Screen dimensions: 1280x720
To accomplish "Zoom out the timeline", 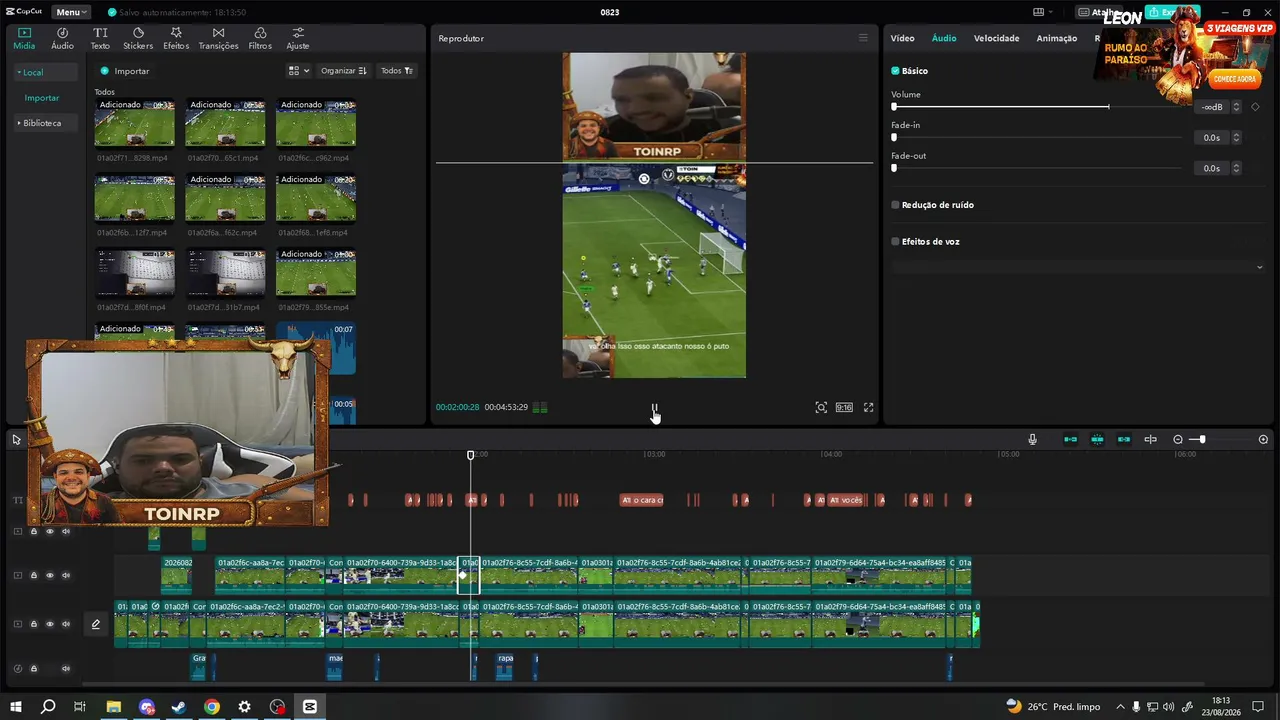I will (1178, 439).
